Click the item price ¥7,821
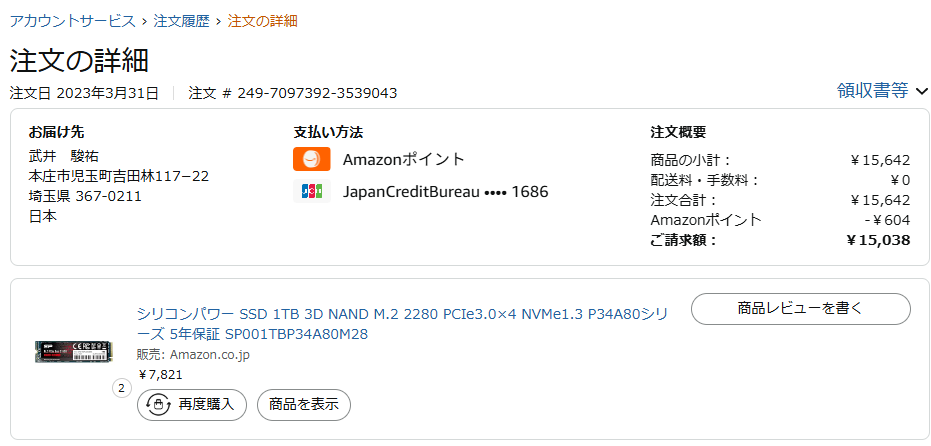The height and width of the screenshot is (446, 931). point(160,374)
